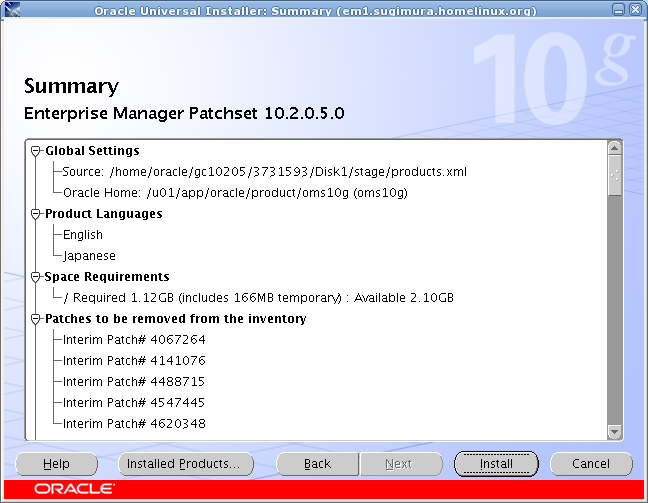Screen dimensions: 648x503
Task: Select the Source products.xml row
Action: [264, 172]
